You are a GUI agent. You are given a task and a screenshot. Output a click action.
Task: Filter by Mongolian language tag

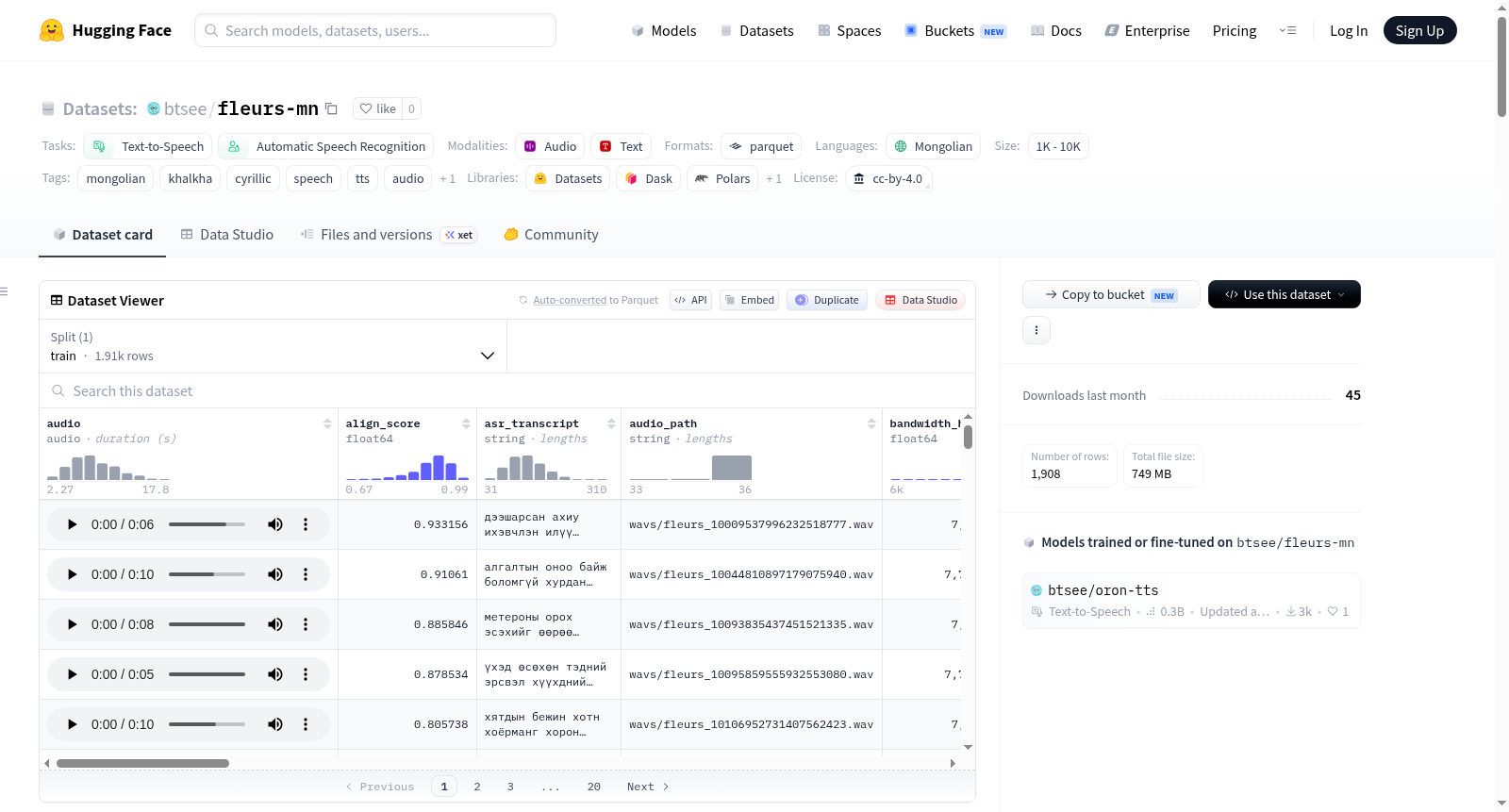pos(933,146)
